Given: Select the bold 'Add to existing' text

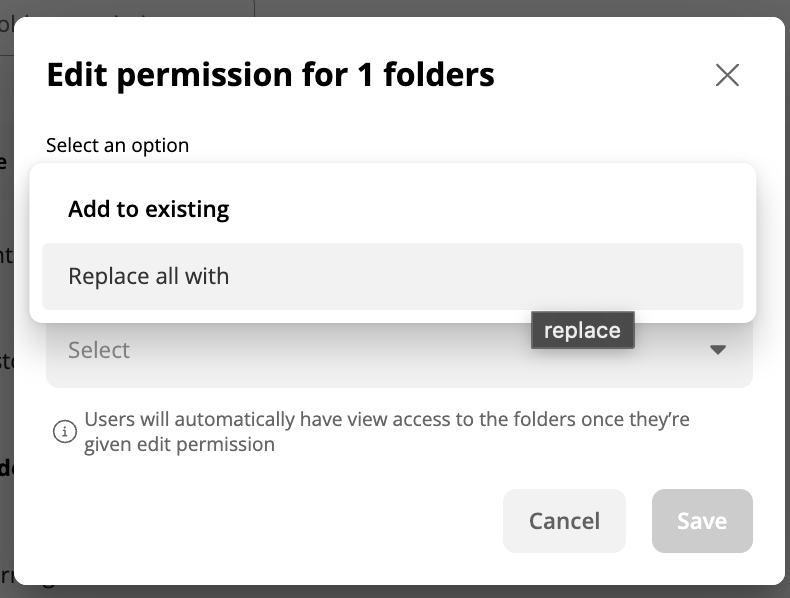Looking at the screenshot, I should [149, 209].
